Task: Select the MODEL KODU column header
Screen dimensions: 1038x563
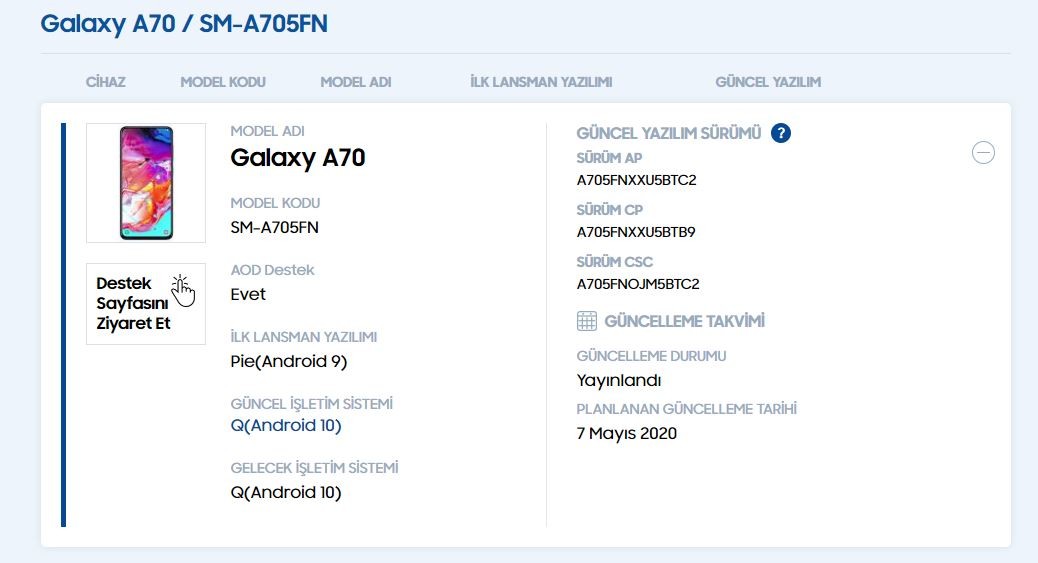Action: point(223,82)
